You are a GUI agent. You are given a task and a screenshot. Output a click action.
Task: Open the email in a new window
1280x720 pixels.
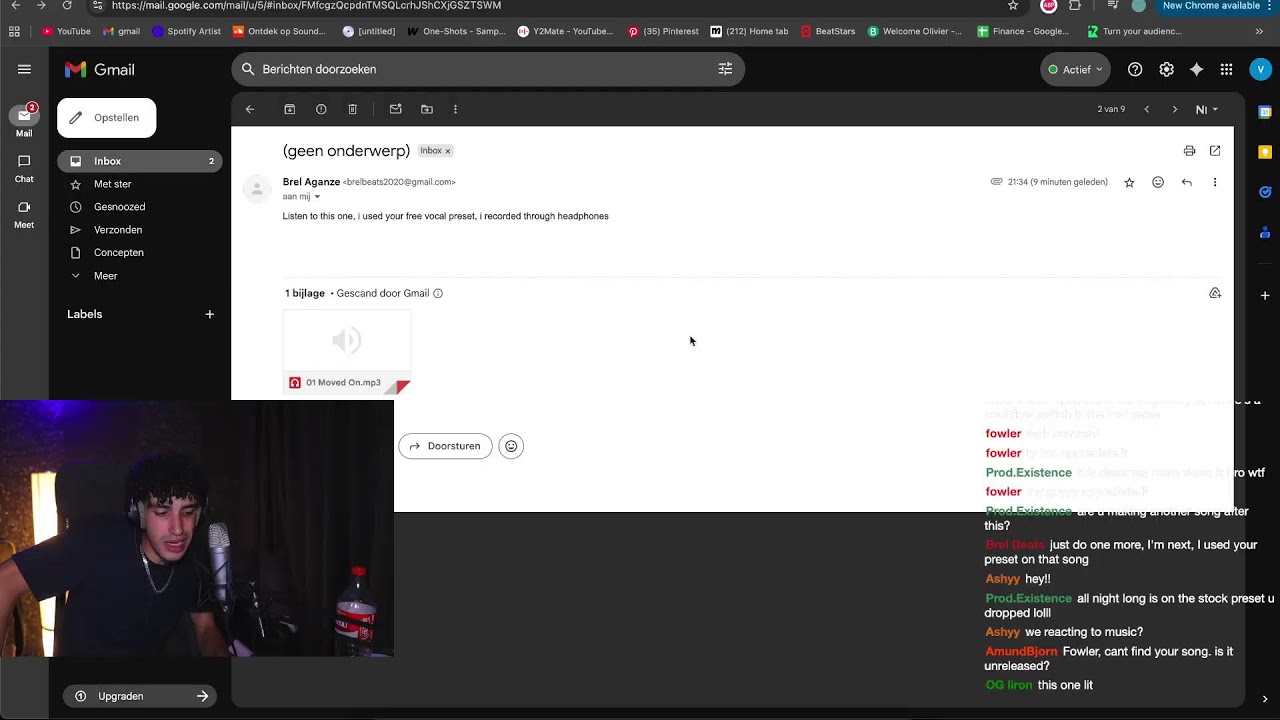click(1215, 151)
